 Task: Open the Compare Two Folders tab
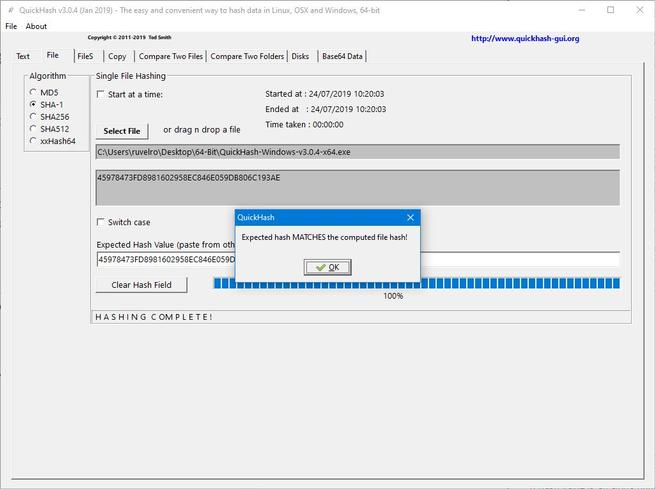(x=247, y=56)
